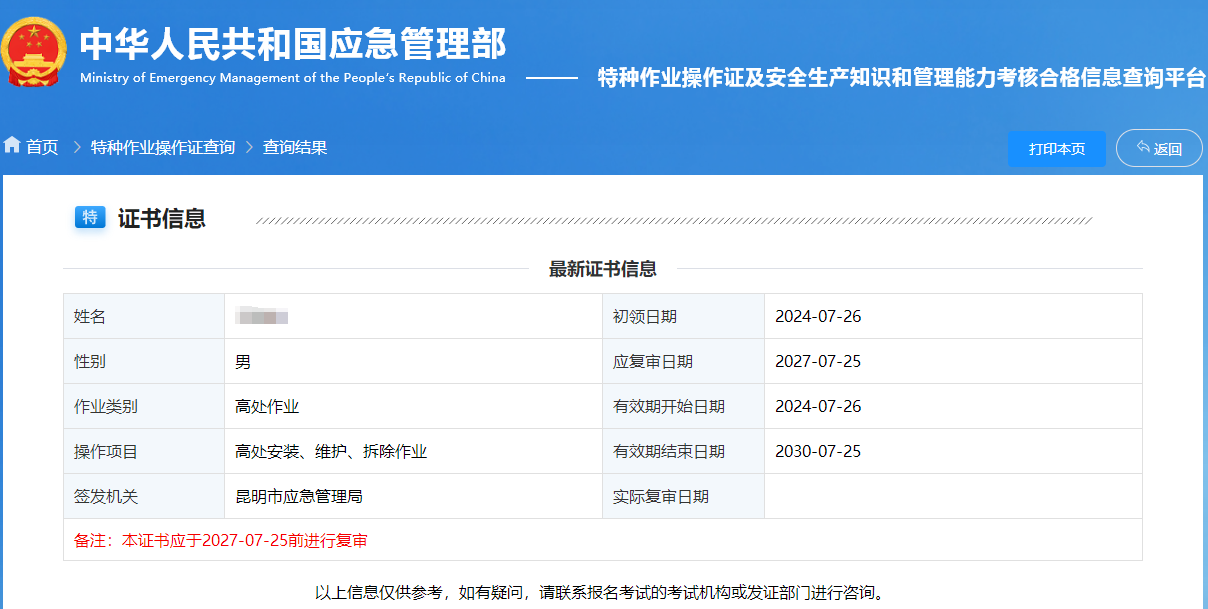Viewport: 1208px width, 609px height.
Task: Go to 首页 via breadcrumb link
Action: coord(42,148)
